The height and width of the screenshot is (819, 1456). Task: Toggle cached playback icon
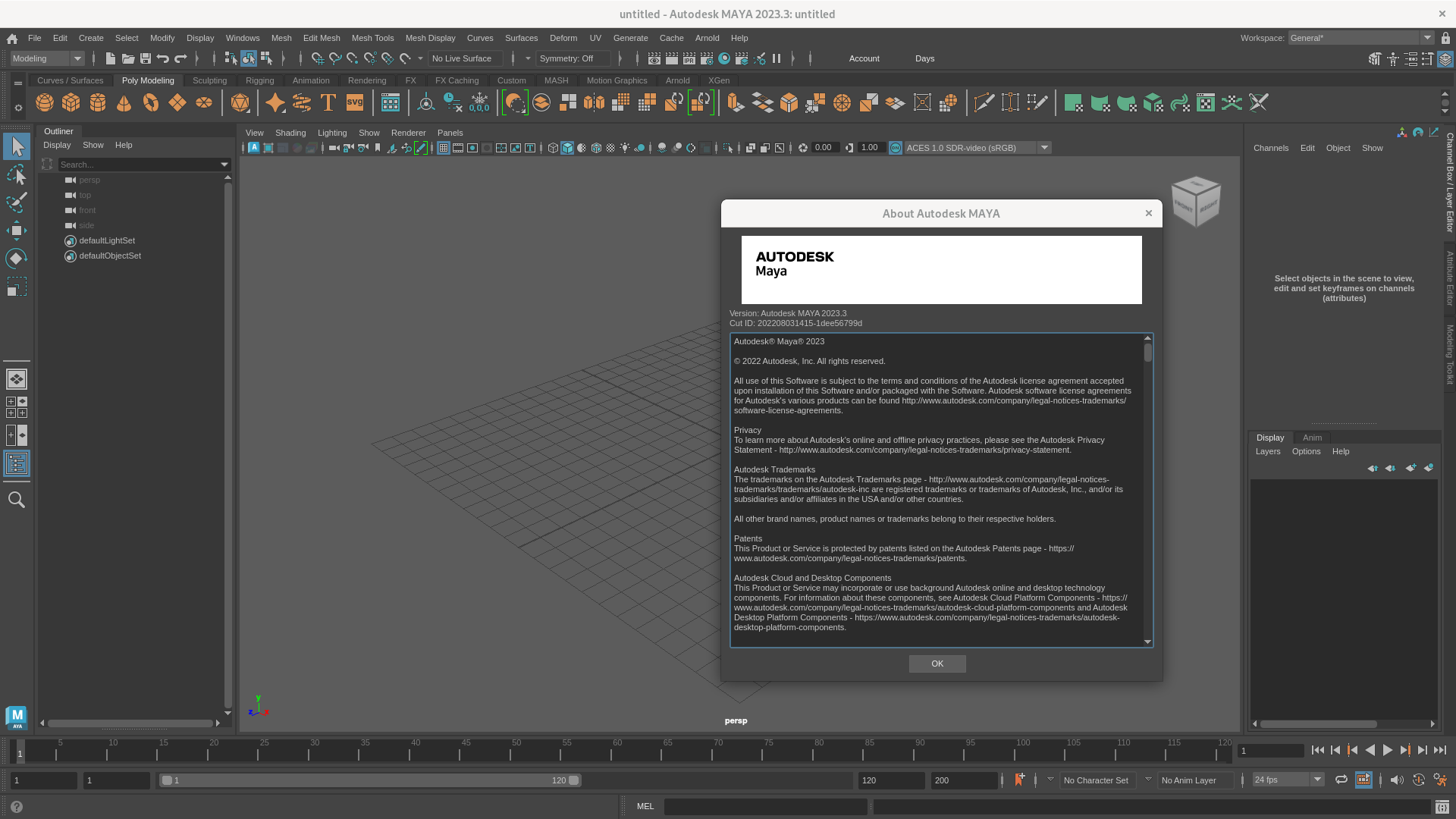coord(1363,780)
